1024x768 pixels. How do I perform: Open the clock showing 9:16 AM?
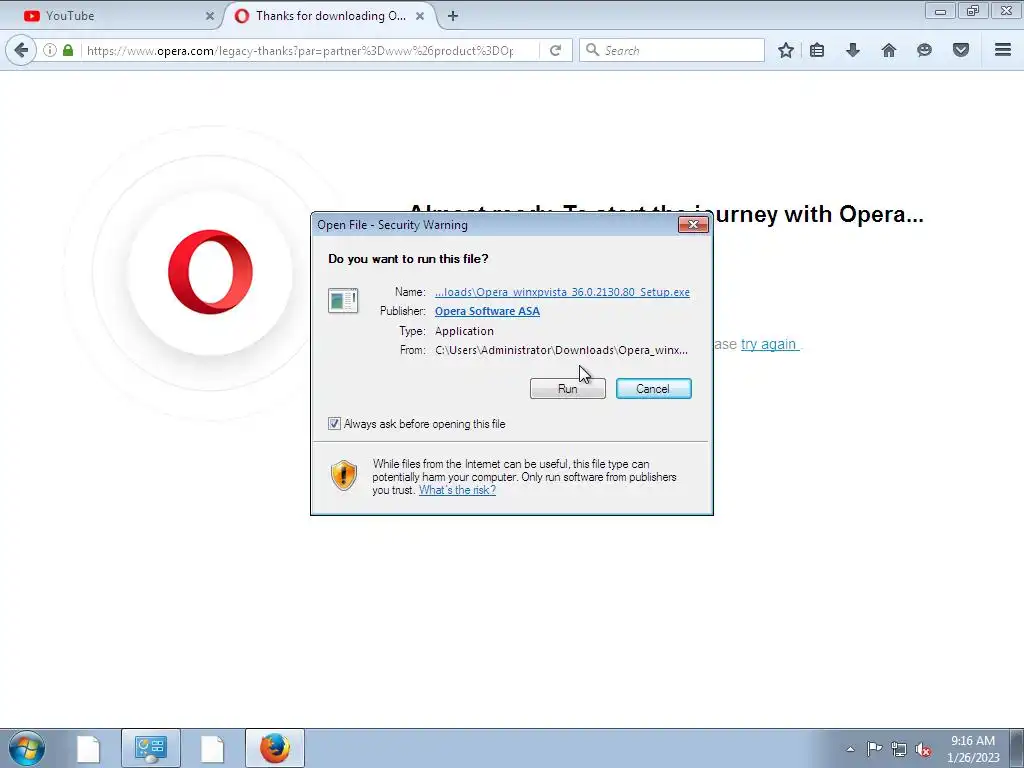tap(973, 749)
